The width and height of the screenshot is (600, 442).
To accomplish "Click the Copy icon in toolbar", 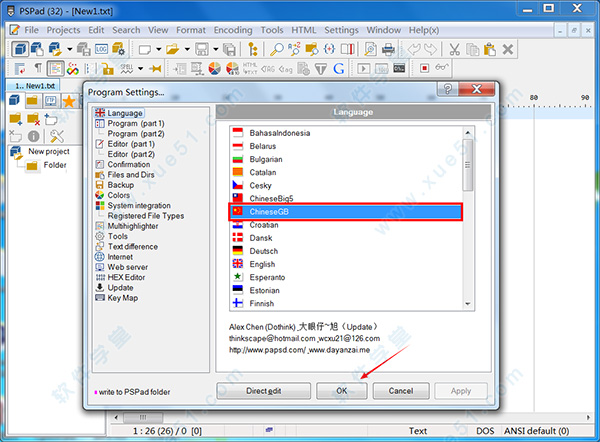I will click(x=472, y=49).
